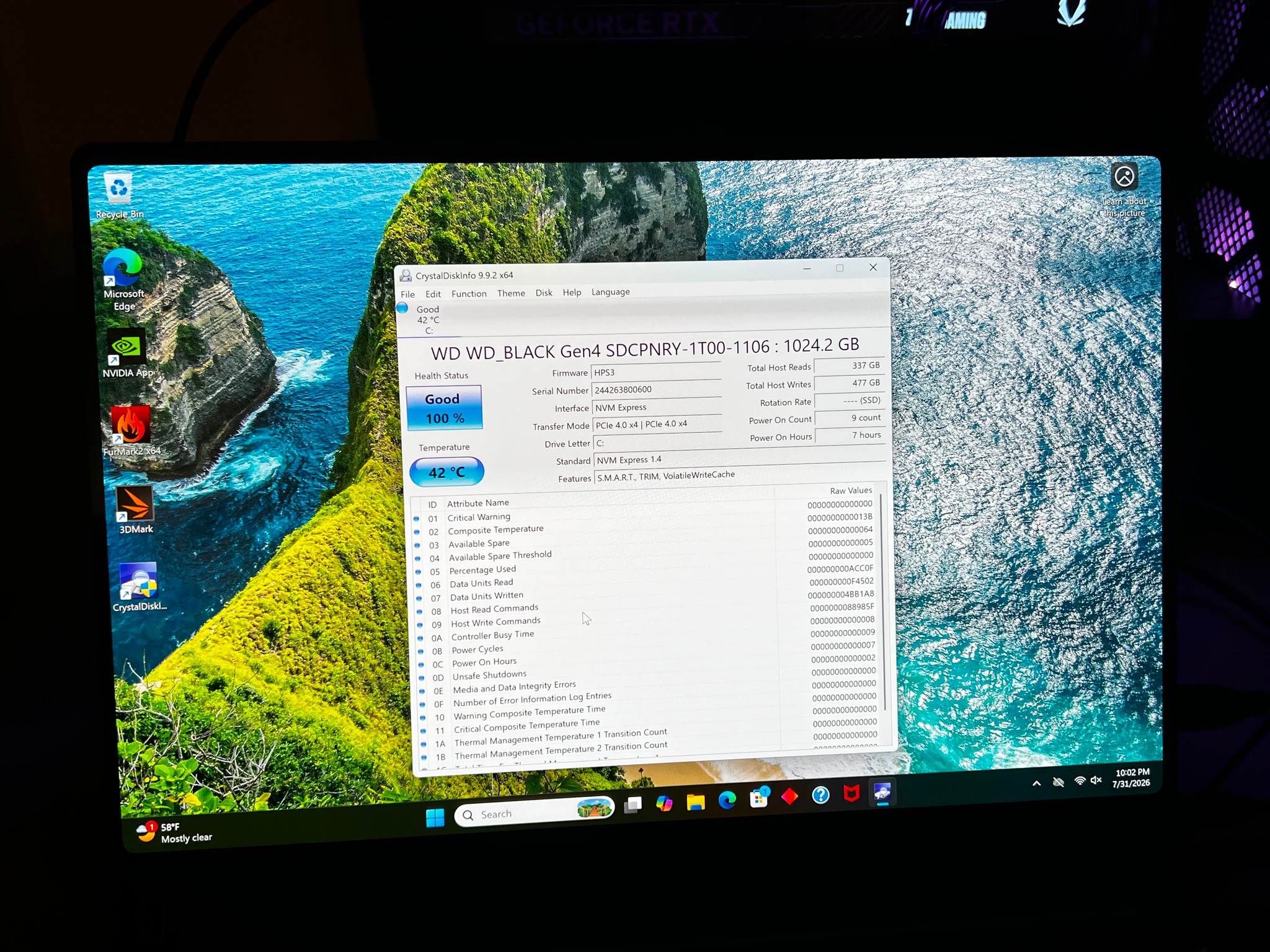Click the Total Host Writes 477 GB value
The image size is (1270, 952).
coord(848,383)
